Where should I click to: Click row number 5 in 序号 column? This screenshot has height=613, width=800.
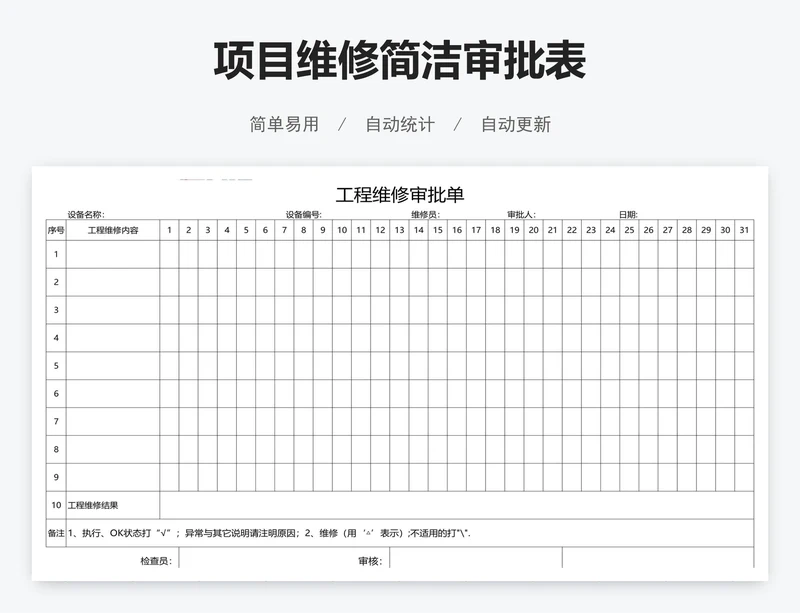point(56,366)
